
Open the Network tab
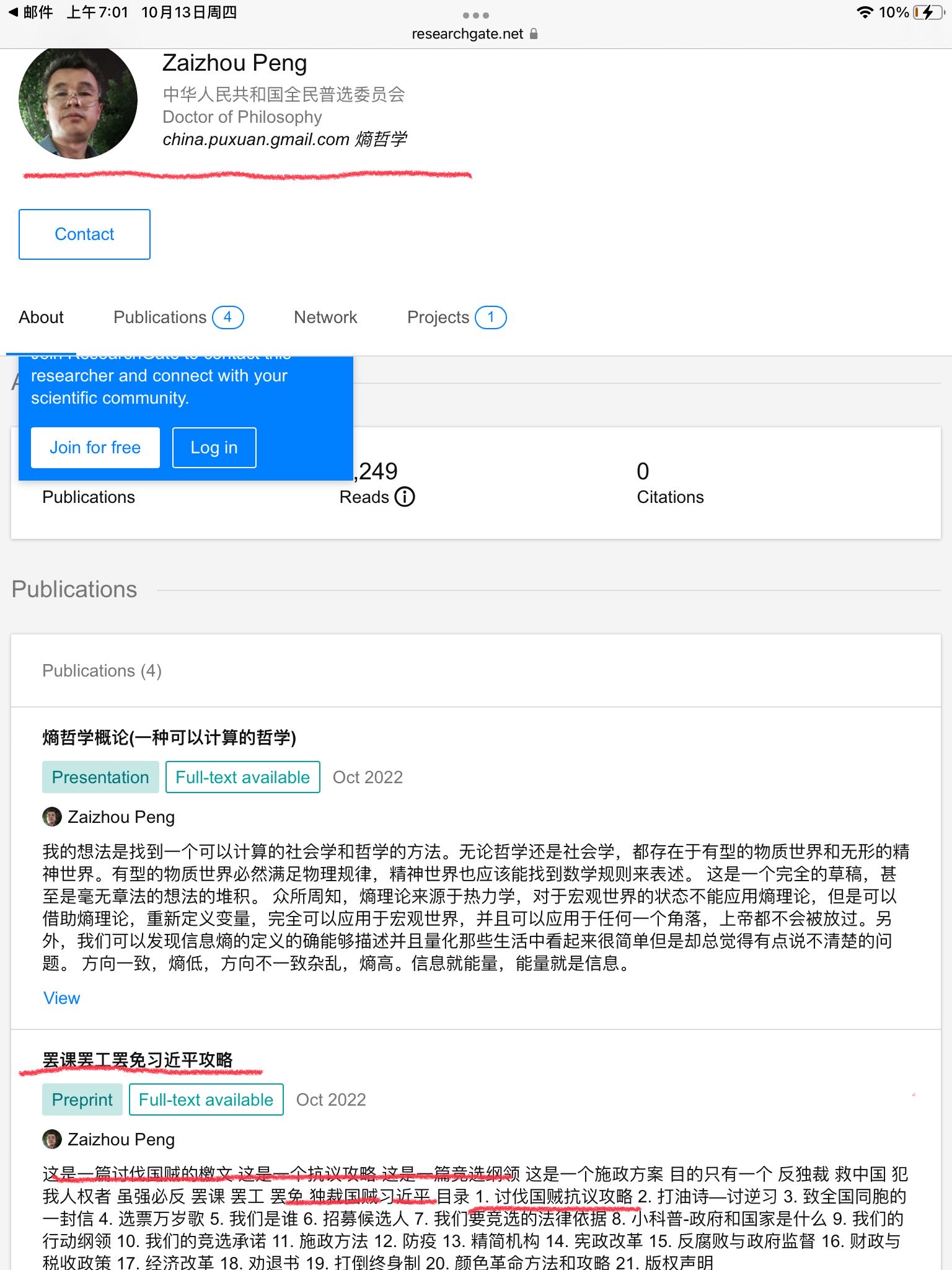325,317
